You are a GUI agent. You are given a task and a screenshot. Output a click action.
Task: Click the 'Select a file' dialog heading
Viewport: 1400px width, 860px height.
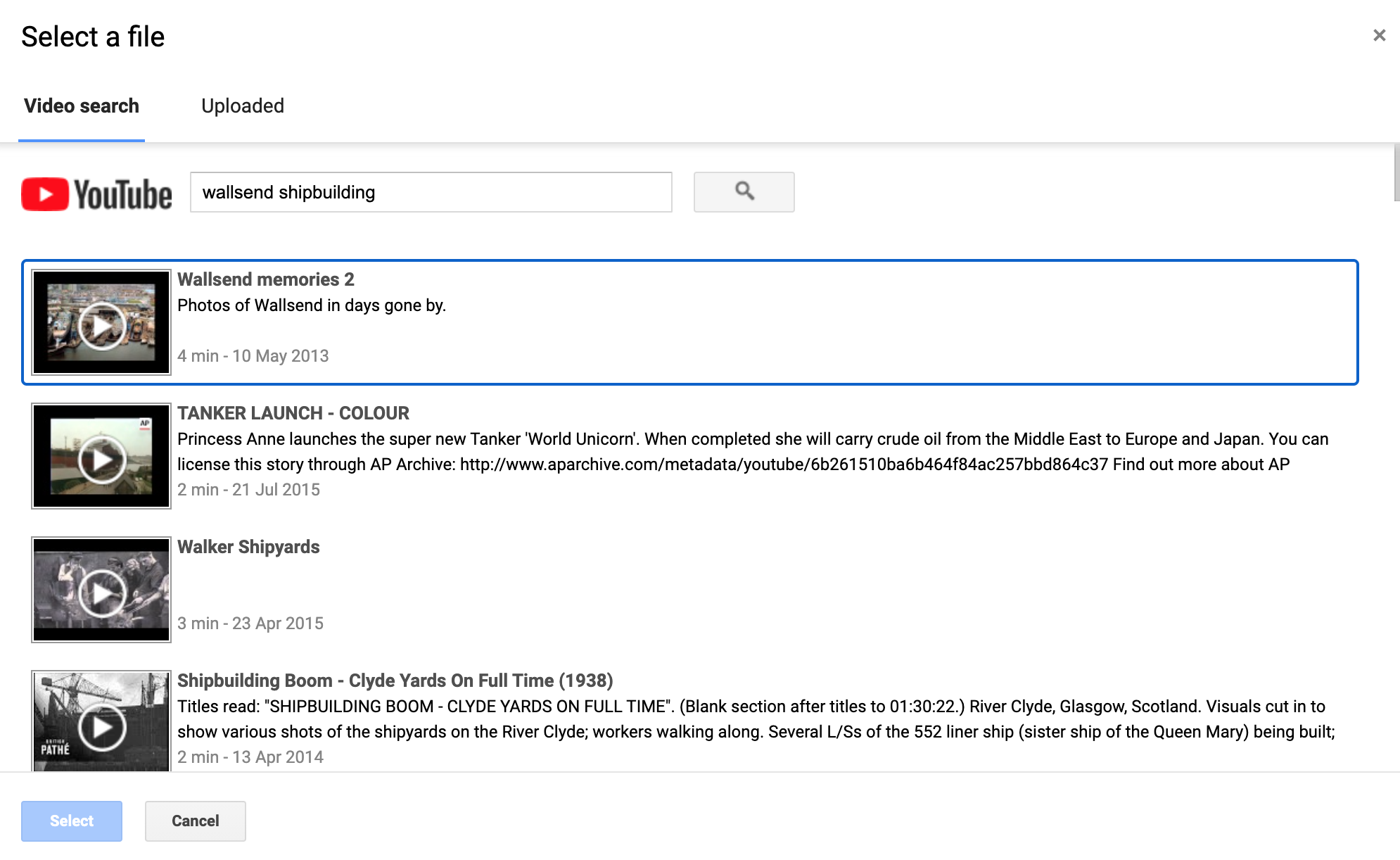click(93, 37)
